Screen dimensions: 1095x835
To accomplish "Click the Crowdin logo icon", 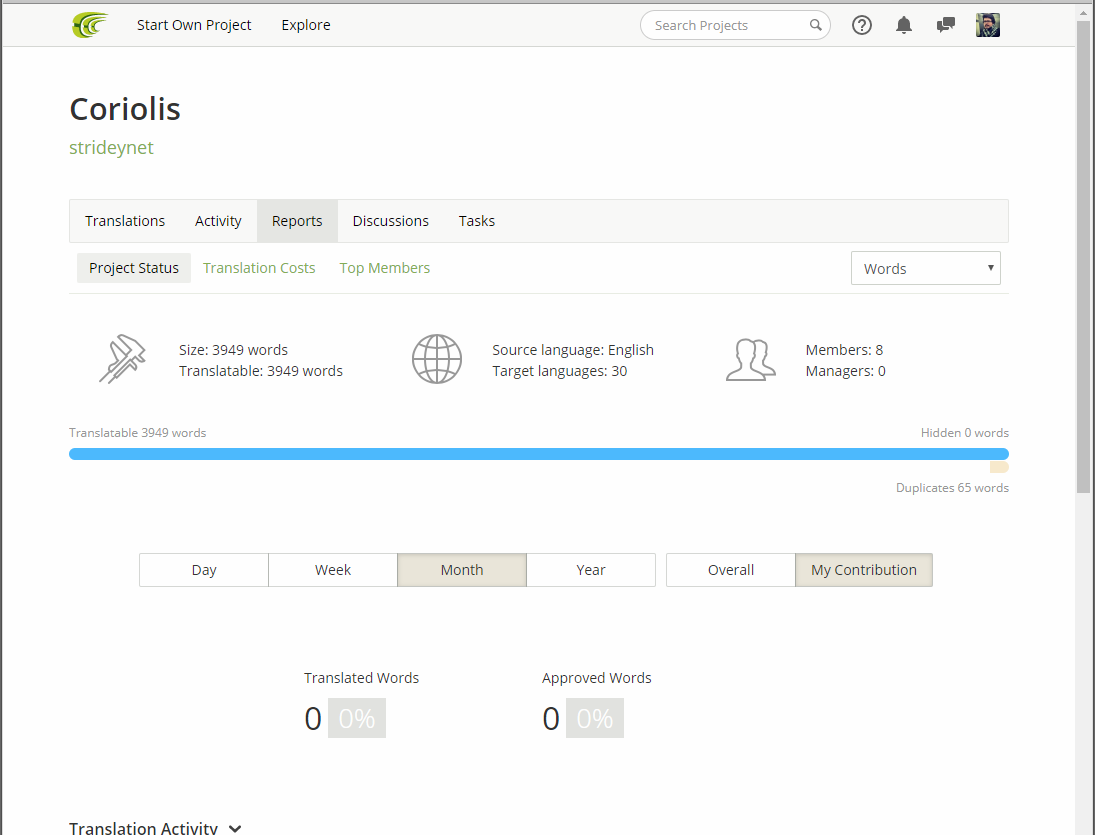I will pos(91,25).
